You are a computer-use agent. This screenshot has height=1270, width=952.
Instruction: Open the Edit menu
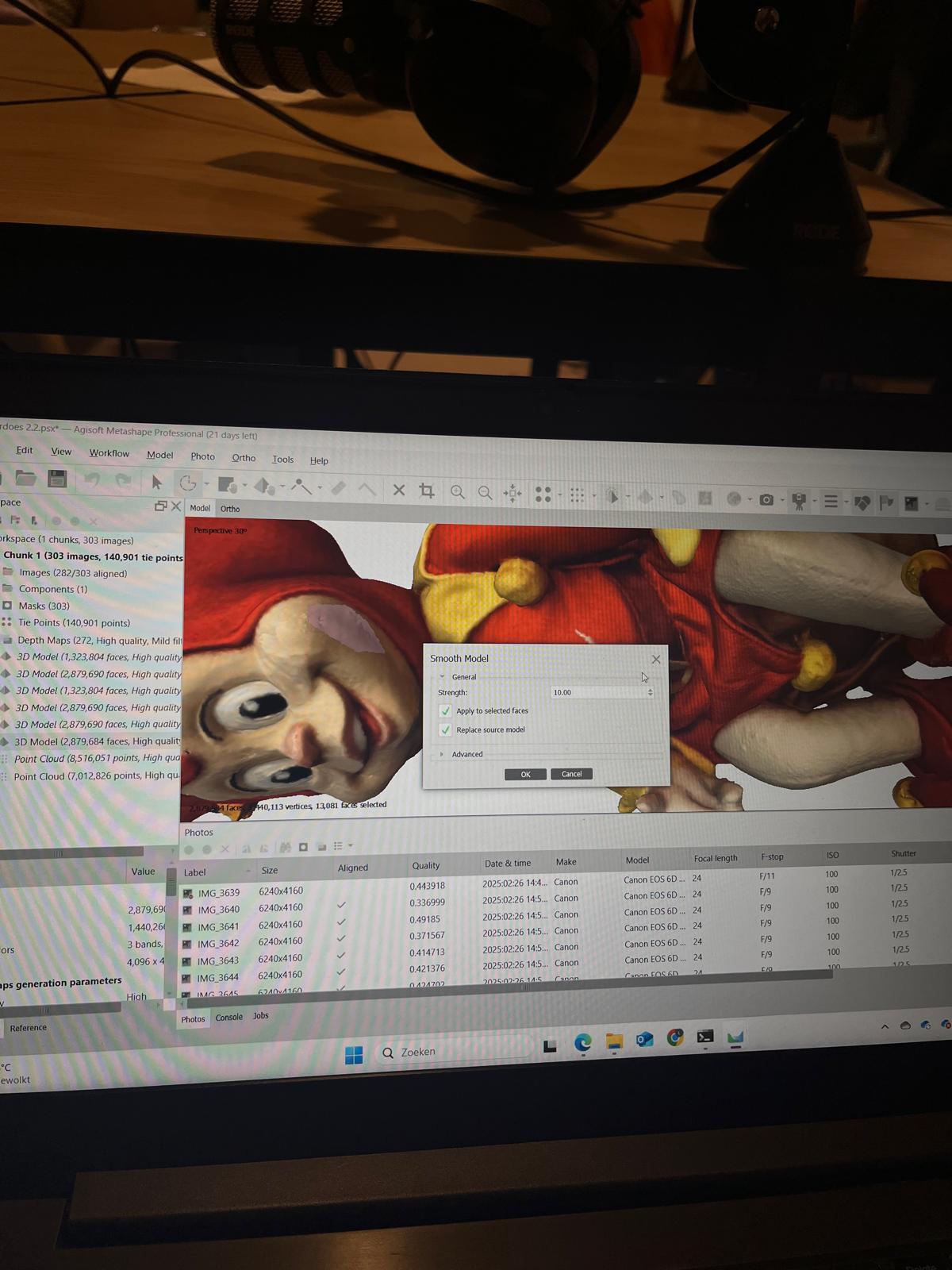tap(25, 450)
